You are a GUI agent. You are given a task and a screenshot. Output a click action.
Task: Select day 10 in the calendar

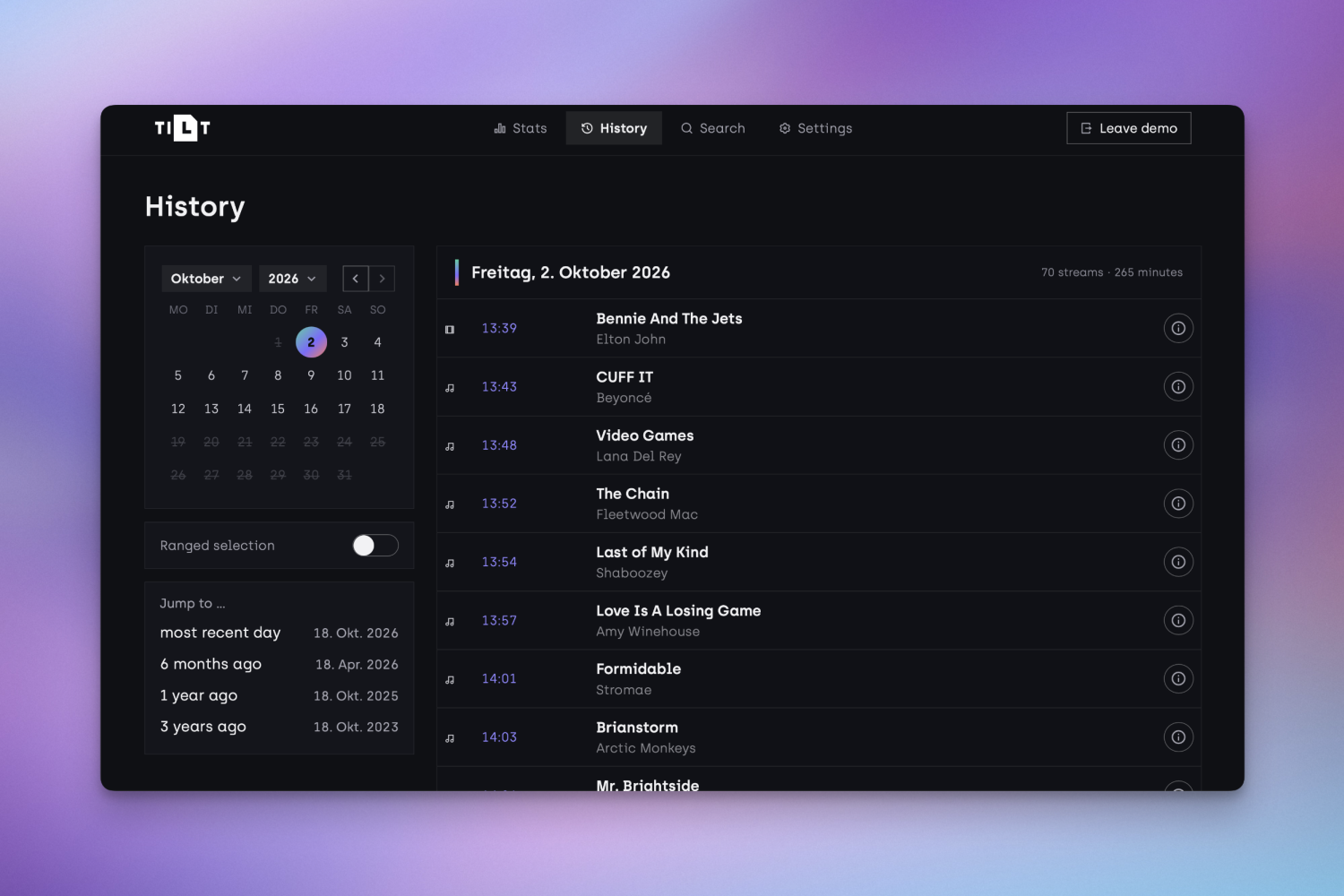tap(344, 375)
